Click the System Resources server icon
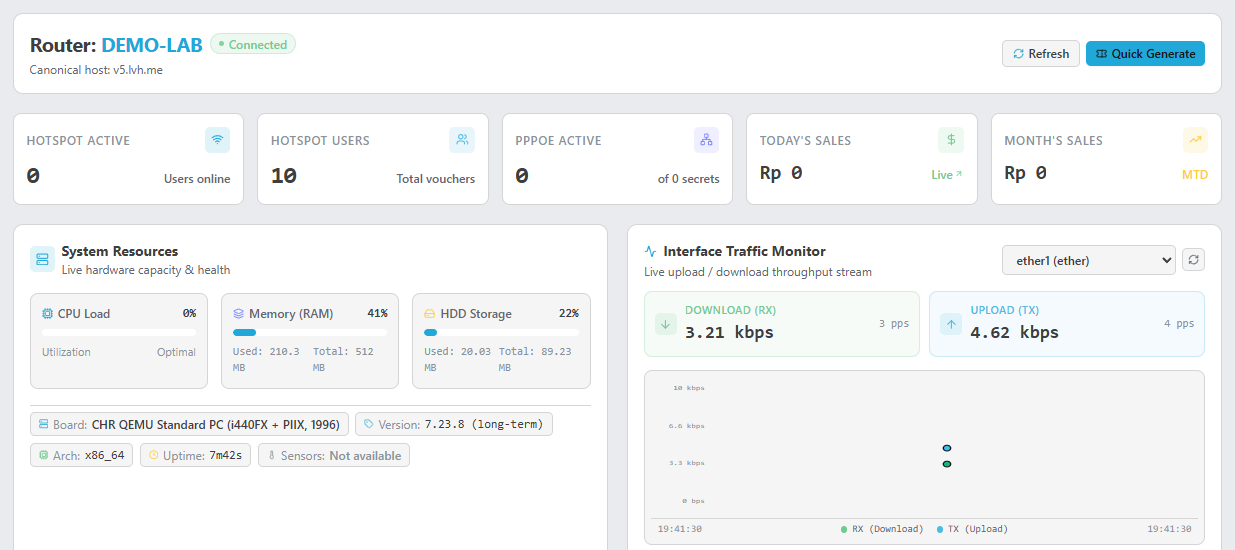The height and width of the screenshot is (550, 1235). pyautogui.click(x=42, y=259)
